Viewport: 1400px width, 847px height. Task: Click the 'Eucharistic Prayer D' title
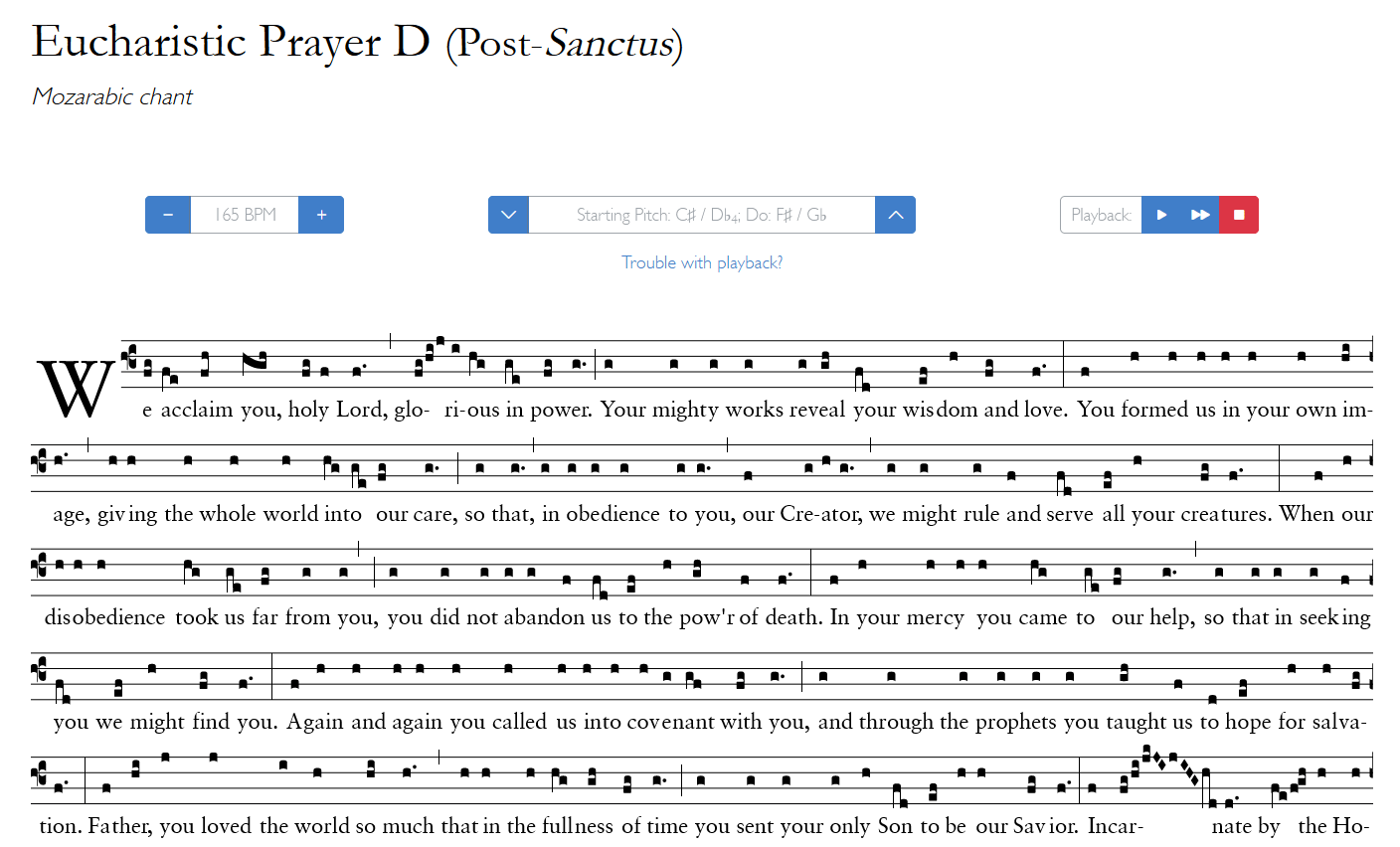(x=231, y=42)
